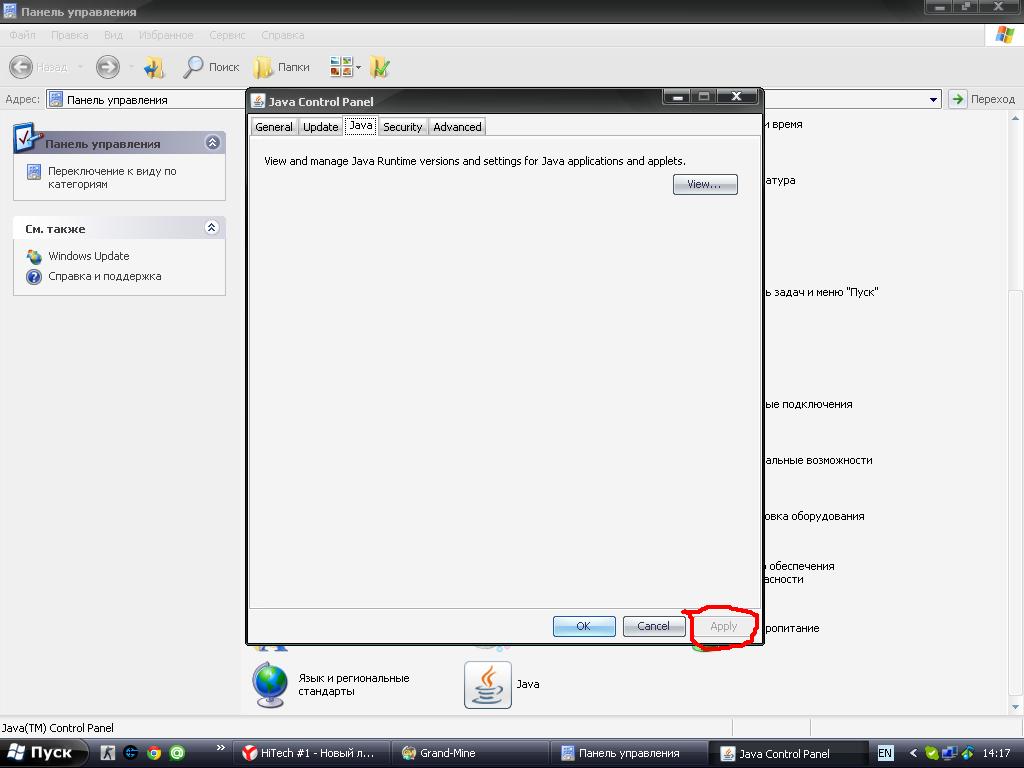Open the Правка menu
The height and width of the screenshot is (768, 1024).
[69, 35]
